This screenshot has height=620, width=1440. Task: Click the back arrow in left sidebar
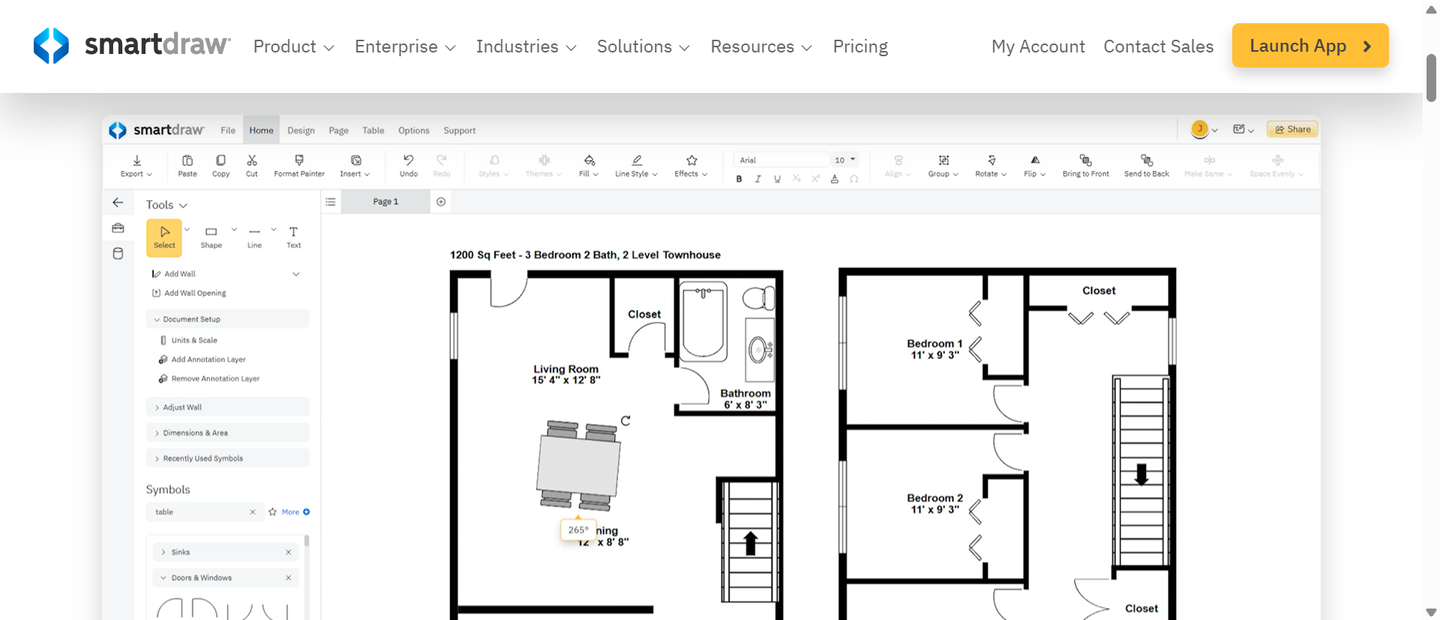pos(118,203)
